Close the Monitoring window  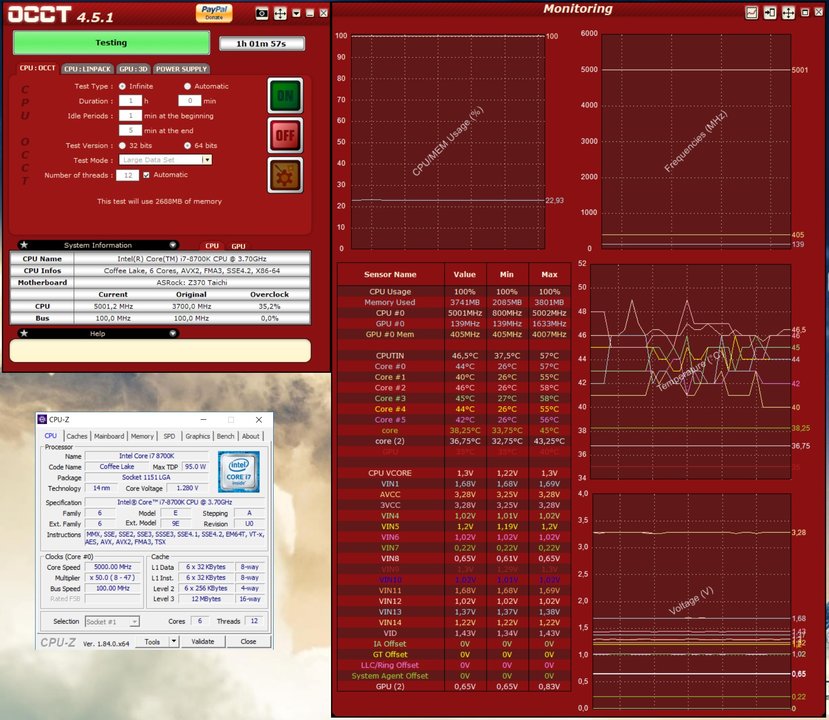click(x=818, y=12)
